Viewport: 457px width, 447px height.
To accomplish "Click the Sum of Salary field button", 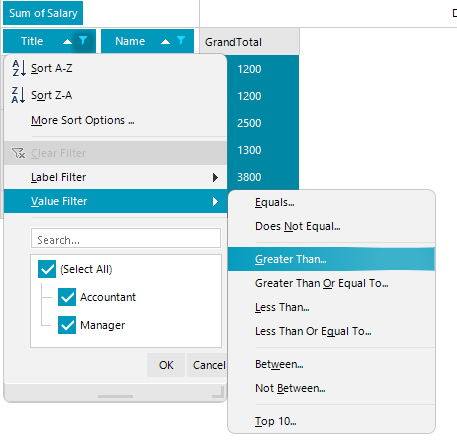I will [43, 13].
